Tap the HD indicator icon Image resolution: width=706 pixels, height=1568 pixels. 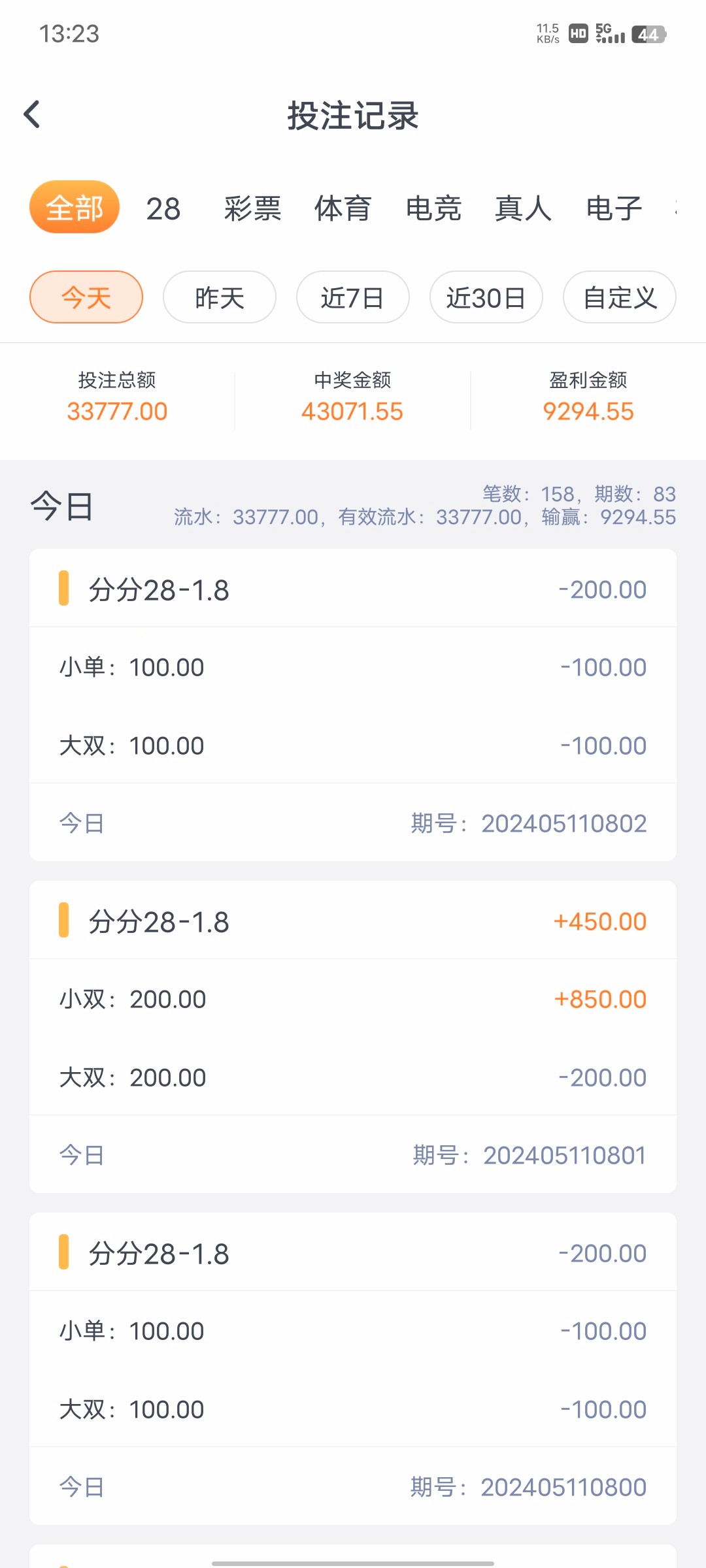[579, 34]
